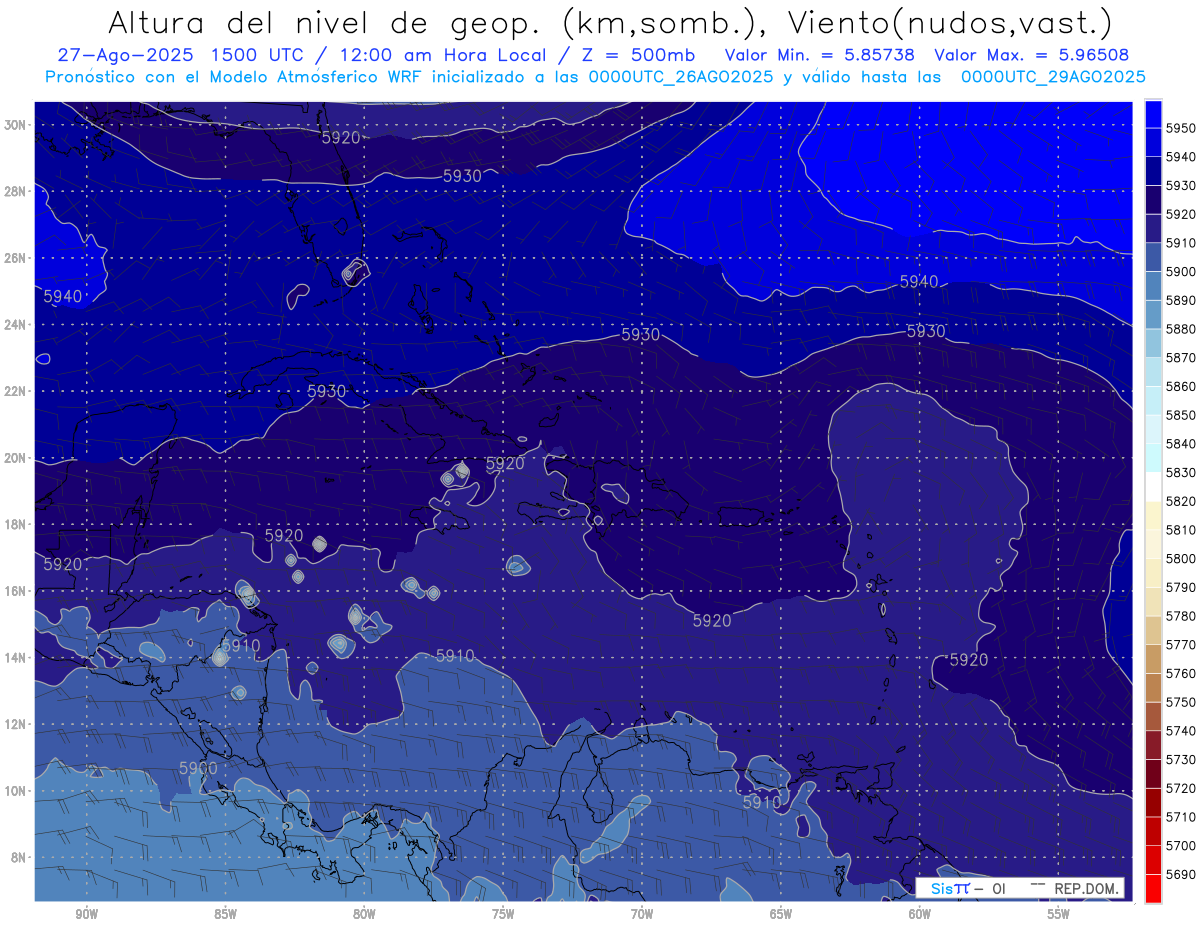Click the colorbar label 5830
The height and width of the screenshot is (927, 1200).
1181,473
